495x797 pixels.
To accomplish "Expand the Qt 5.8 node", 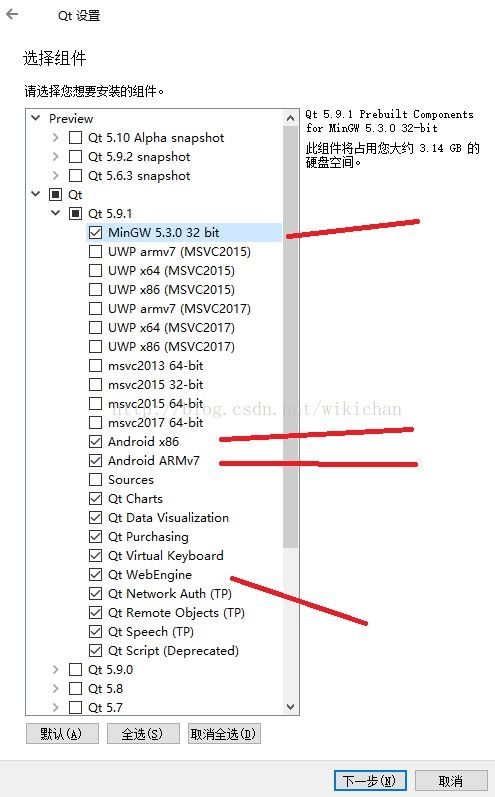I will click(55, 689).
